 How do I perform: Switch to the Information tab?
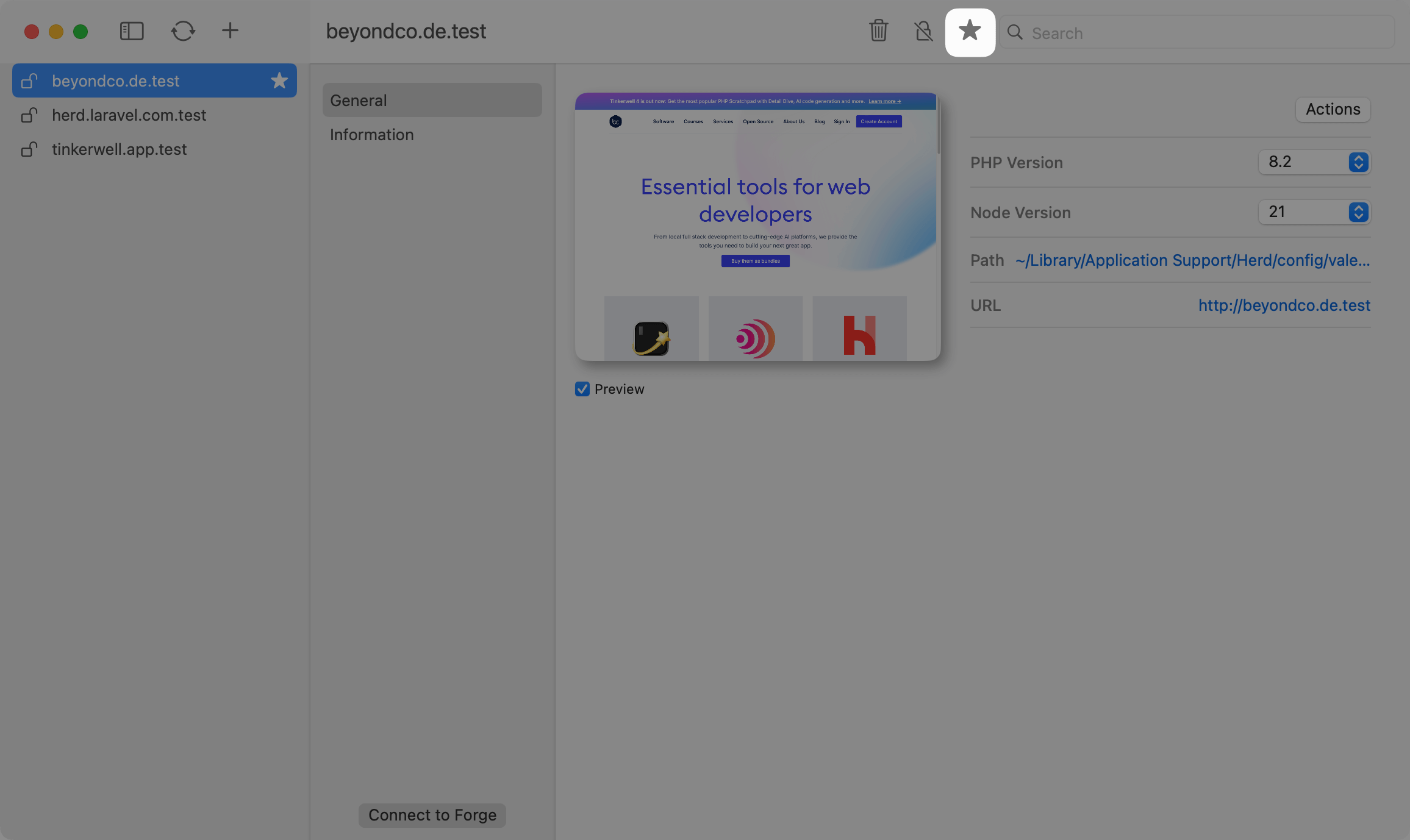[x=372, y=135]
